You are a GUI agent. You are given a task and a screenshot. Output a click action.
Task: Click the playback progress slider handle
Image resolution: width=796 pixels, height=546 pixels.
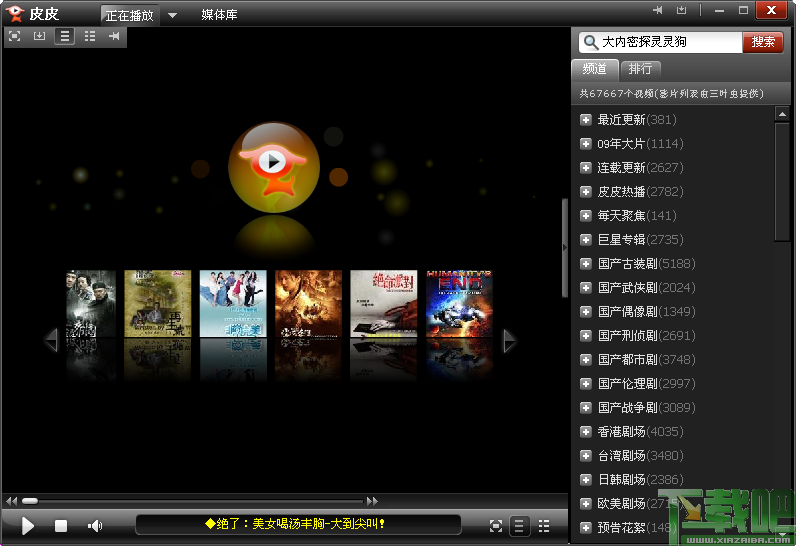[x=30, y=501]
